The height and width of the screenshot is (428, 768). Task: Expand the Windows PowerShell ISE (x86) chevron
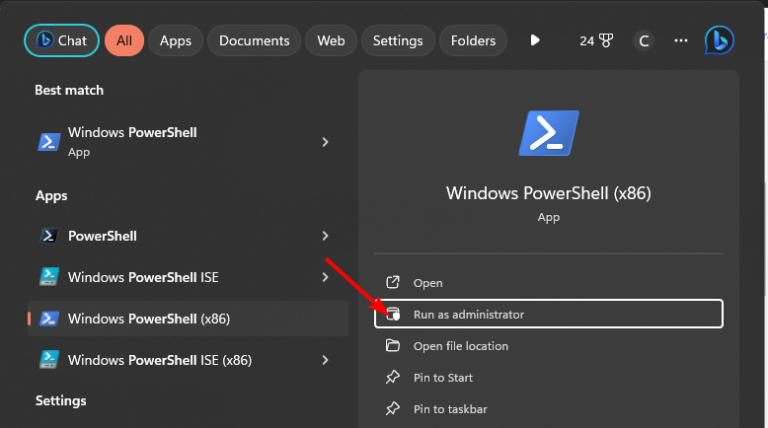click(325, 360)
